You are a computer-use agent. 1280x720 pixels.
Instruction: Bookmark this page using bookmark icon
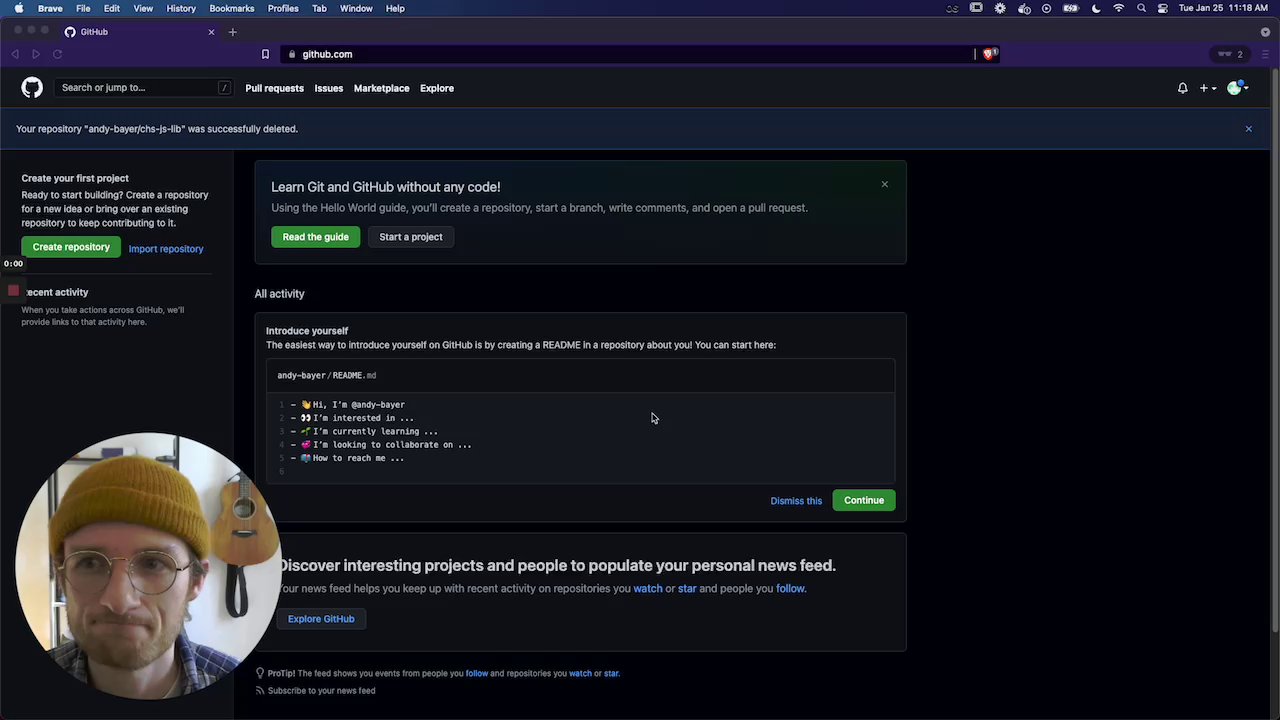pos(265,54)
